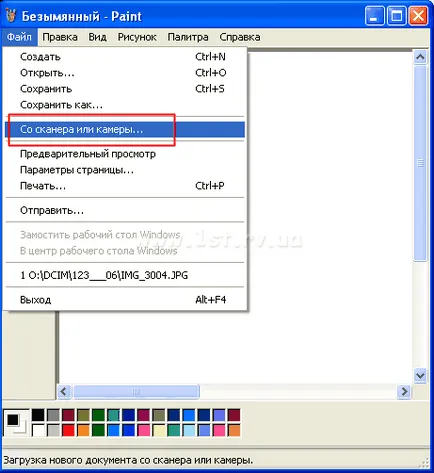Pick the pale yellow palette swatch
Image resolution: width=434 pixels, height=473 pixels.
coord(159,430)
